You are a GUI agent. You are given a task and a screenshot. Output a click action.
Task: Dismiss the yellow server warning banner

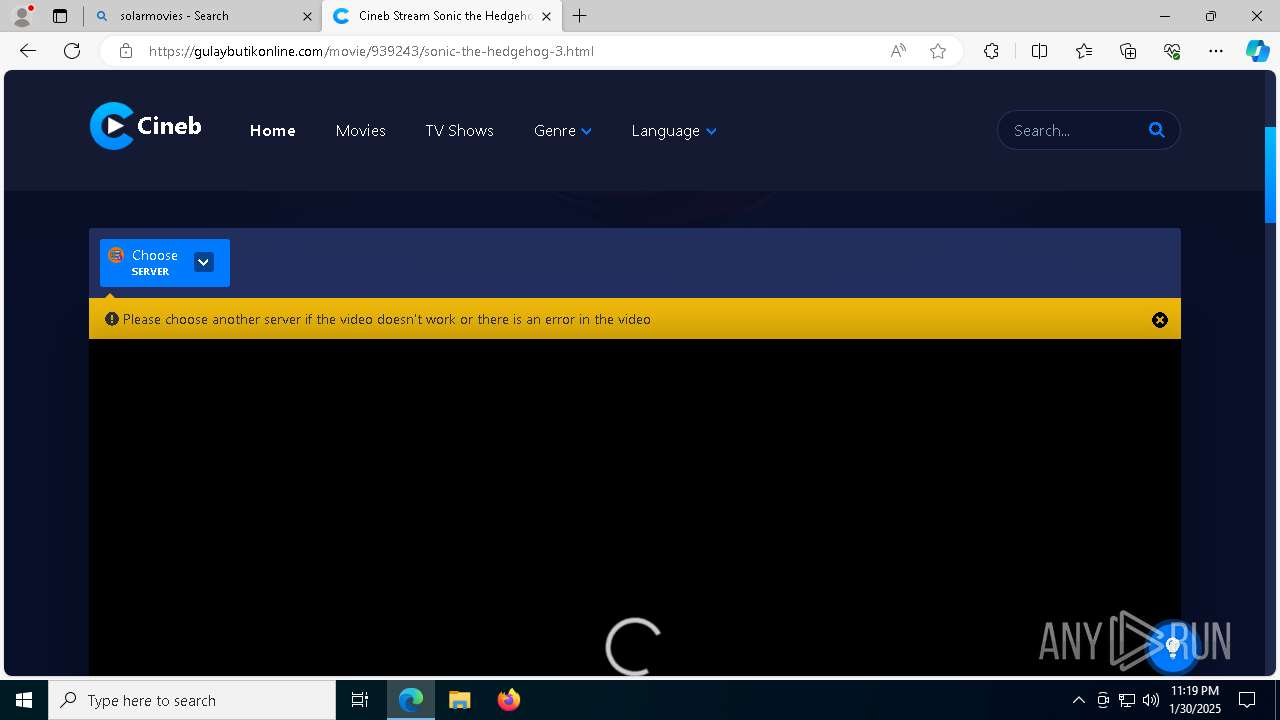click(x=1160, y=320)
